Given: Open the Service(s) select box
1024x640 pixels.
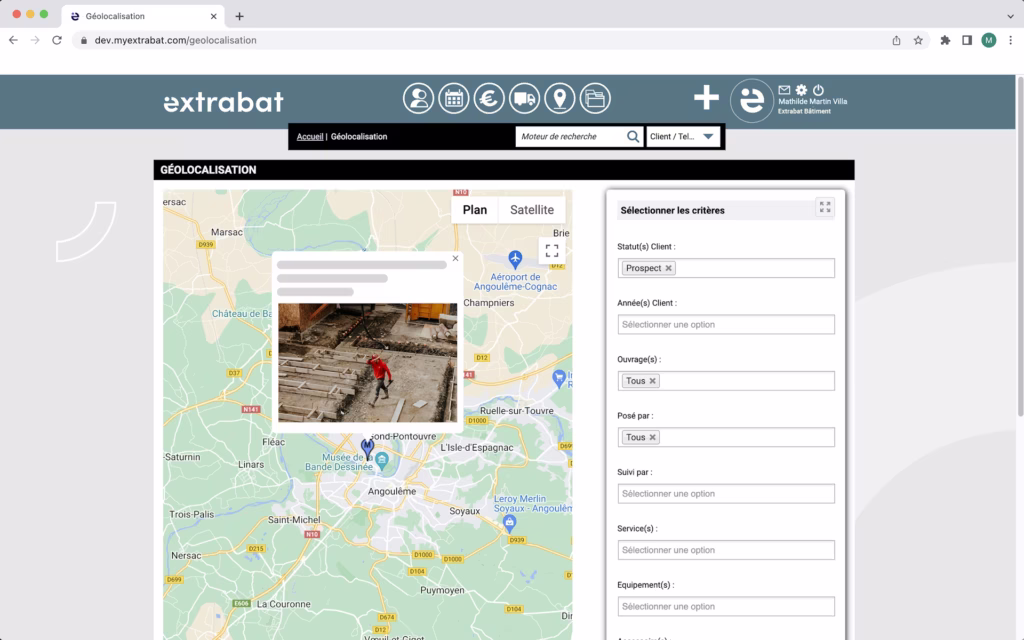Looking at the screenshot, I should coord(726,550).
